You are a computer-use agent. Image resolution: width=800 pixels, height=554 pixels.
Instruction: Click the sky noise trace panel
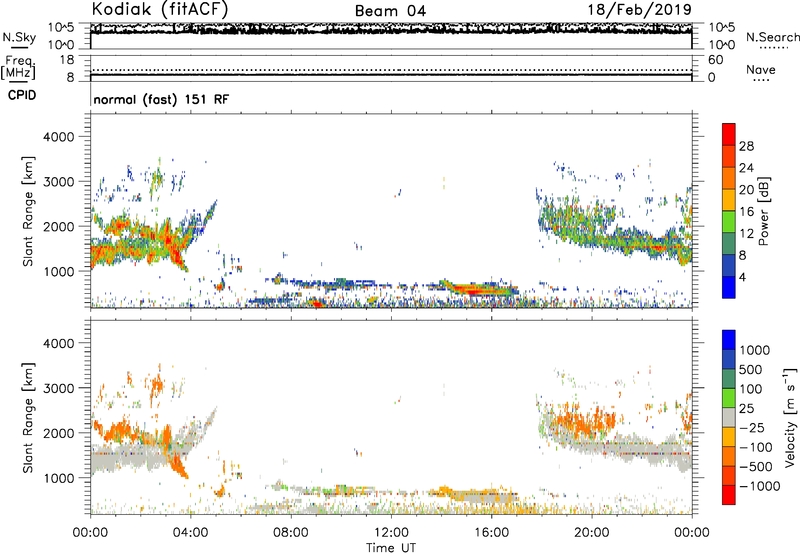pos(391,36)
